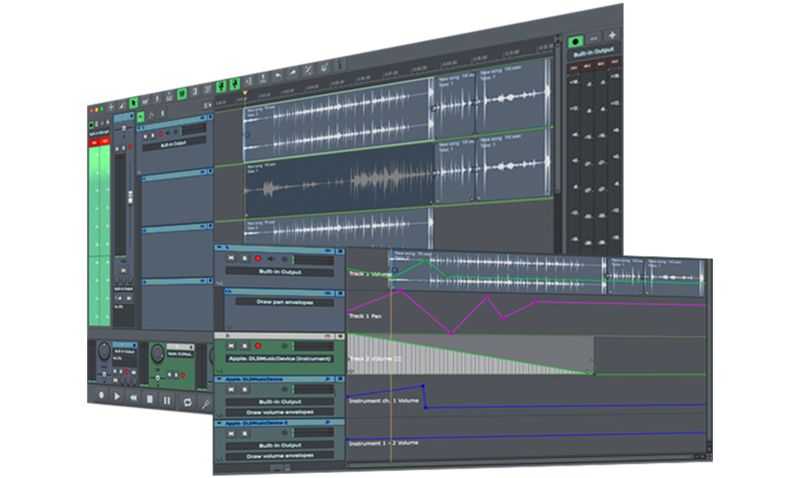This screenshot has width=800, height=478.
Task: Click the yellow playhead marker on the timeline ruler
Action: (245, 93)
